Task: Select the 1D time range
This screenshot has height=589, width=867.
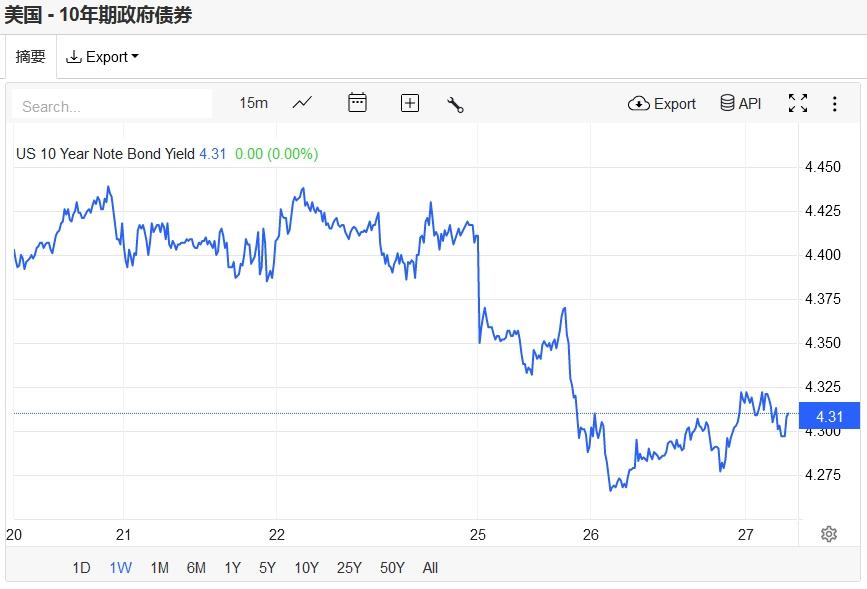Action: pyautogui.click(x=81, y=568)
